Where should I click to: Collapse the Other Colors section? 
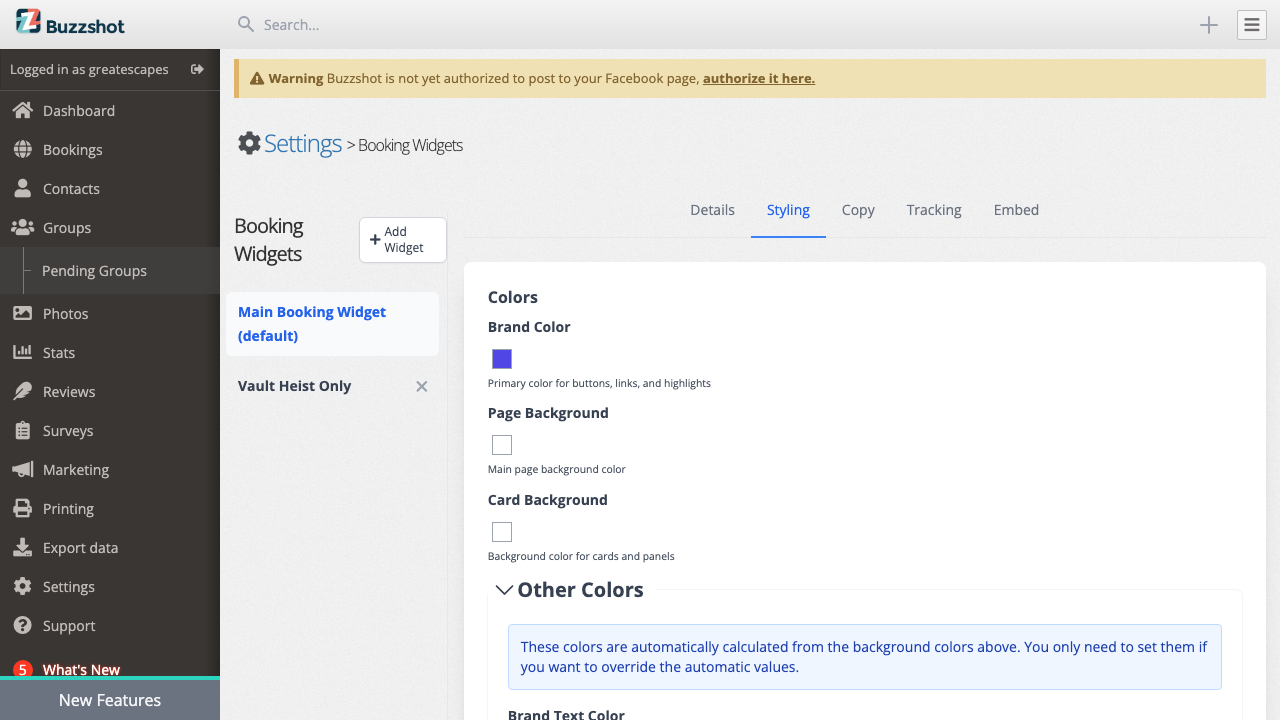[505, 590]
